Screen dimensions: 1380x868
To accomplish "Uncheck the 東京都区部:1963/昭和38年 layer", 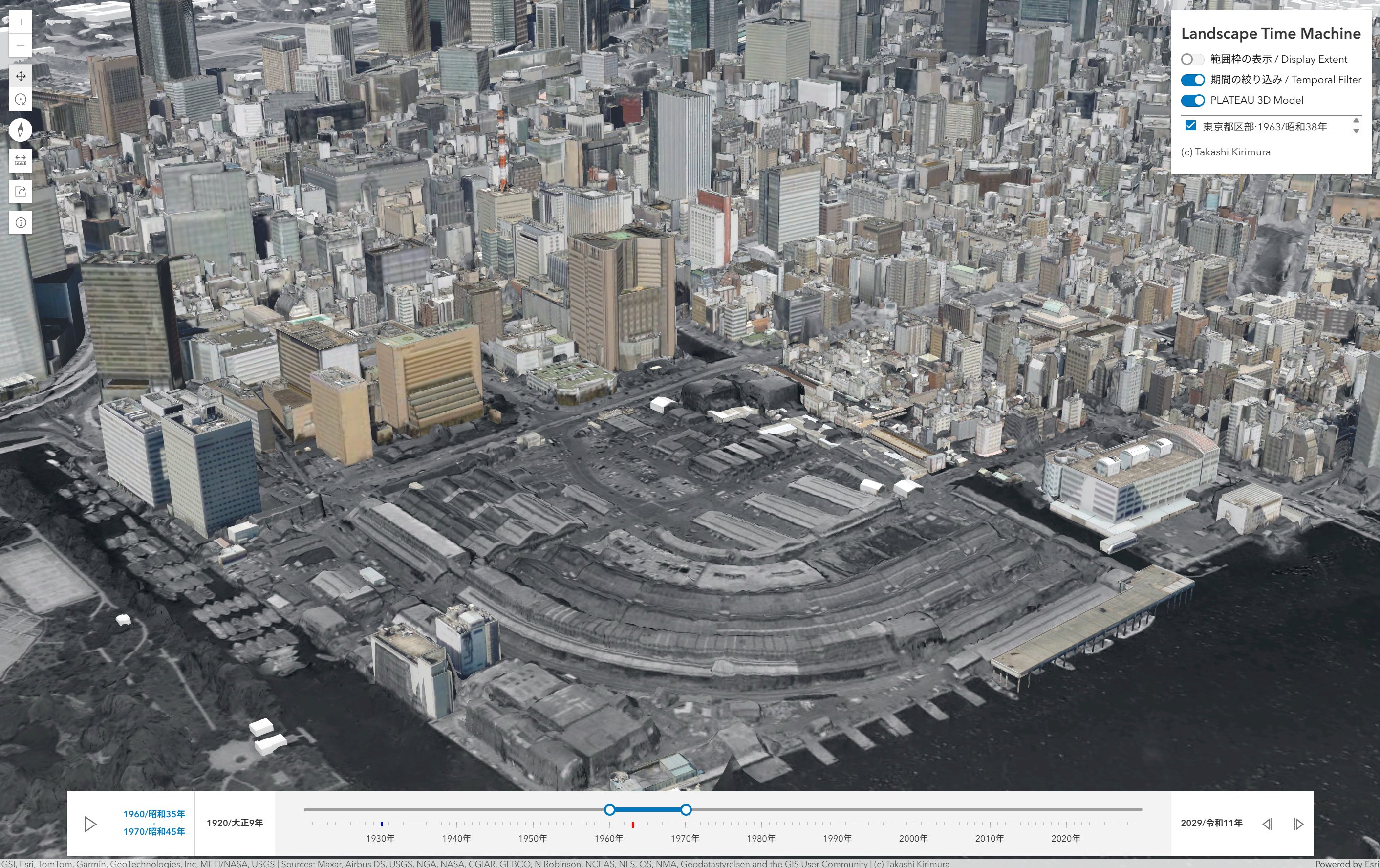I will pos(1190,126).
